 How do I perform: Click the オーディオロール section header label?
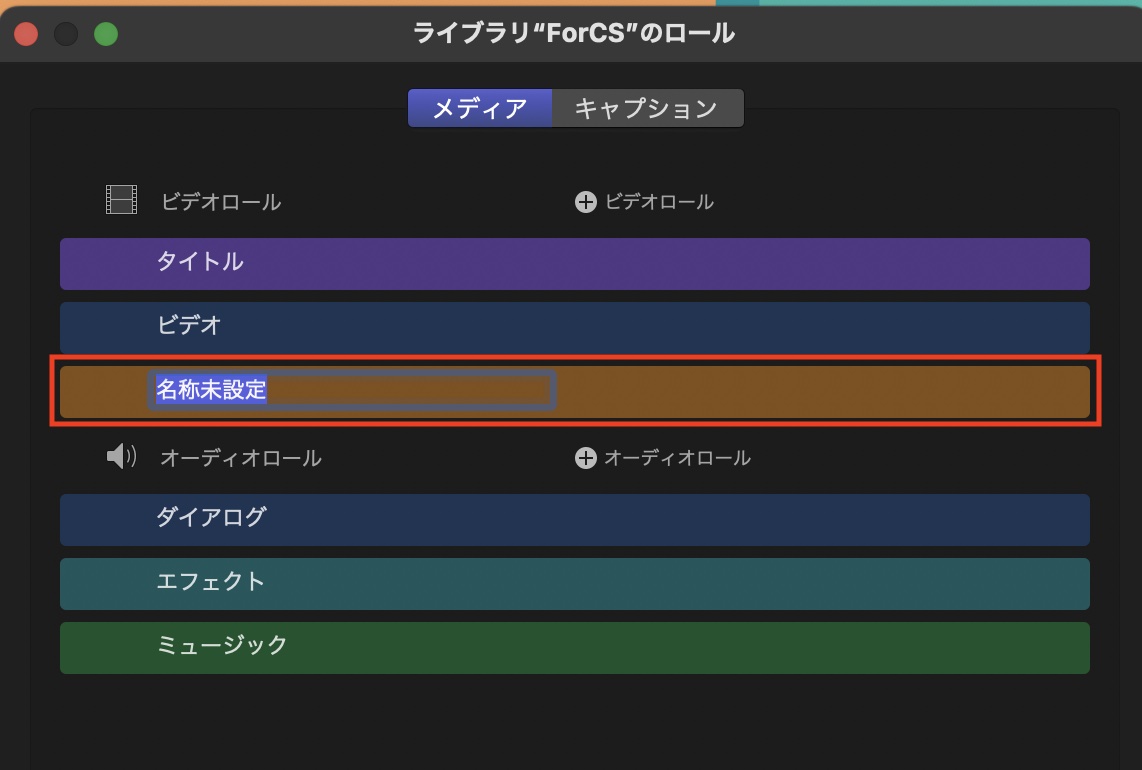click(241, 458)
